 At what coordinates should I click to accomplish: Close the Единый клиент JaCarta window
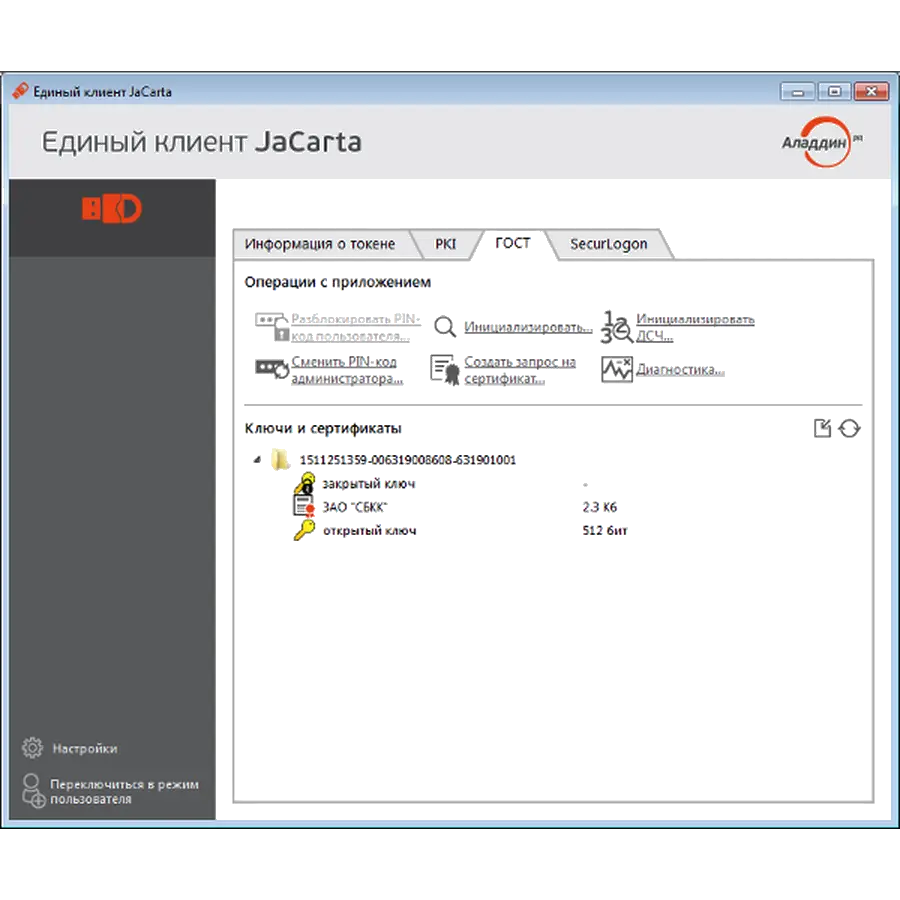(x=871, y=91)
